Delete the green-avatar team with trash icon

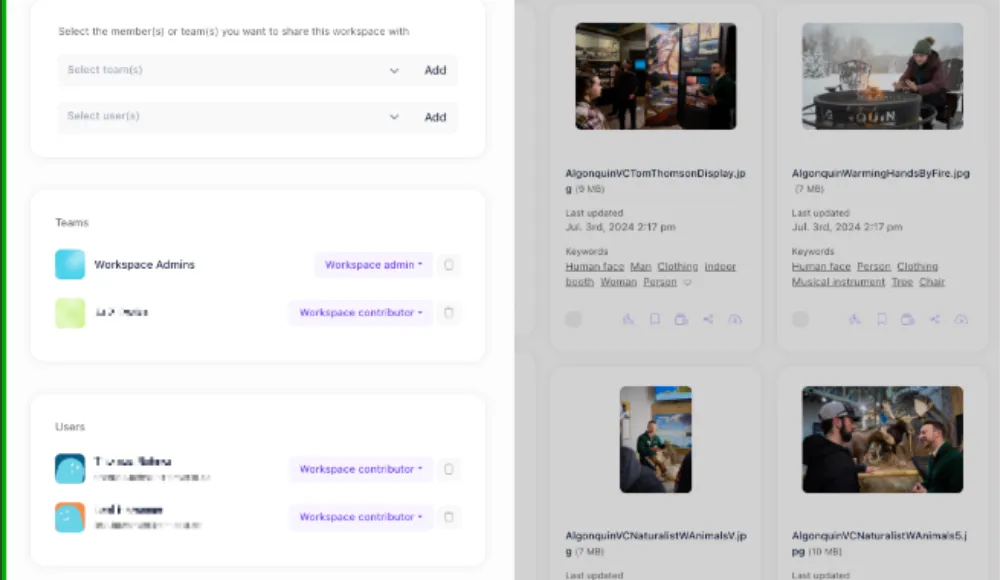448,313
